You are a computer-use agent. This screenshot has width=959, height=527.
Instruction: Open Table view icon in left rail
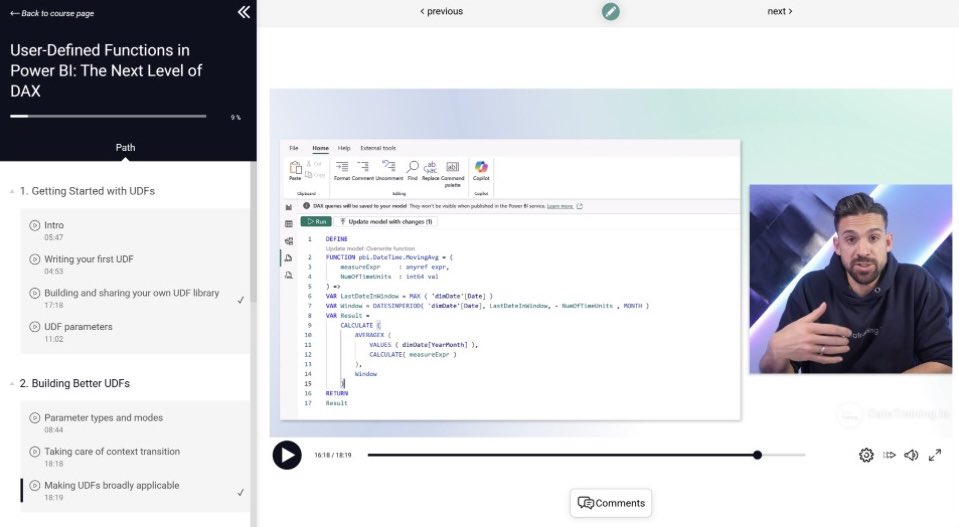[289, 224]
